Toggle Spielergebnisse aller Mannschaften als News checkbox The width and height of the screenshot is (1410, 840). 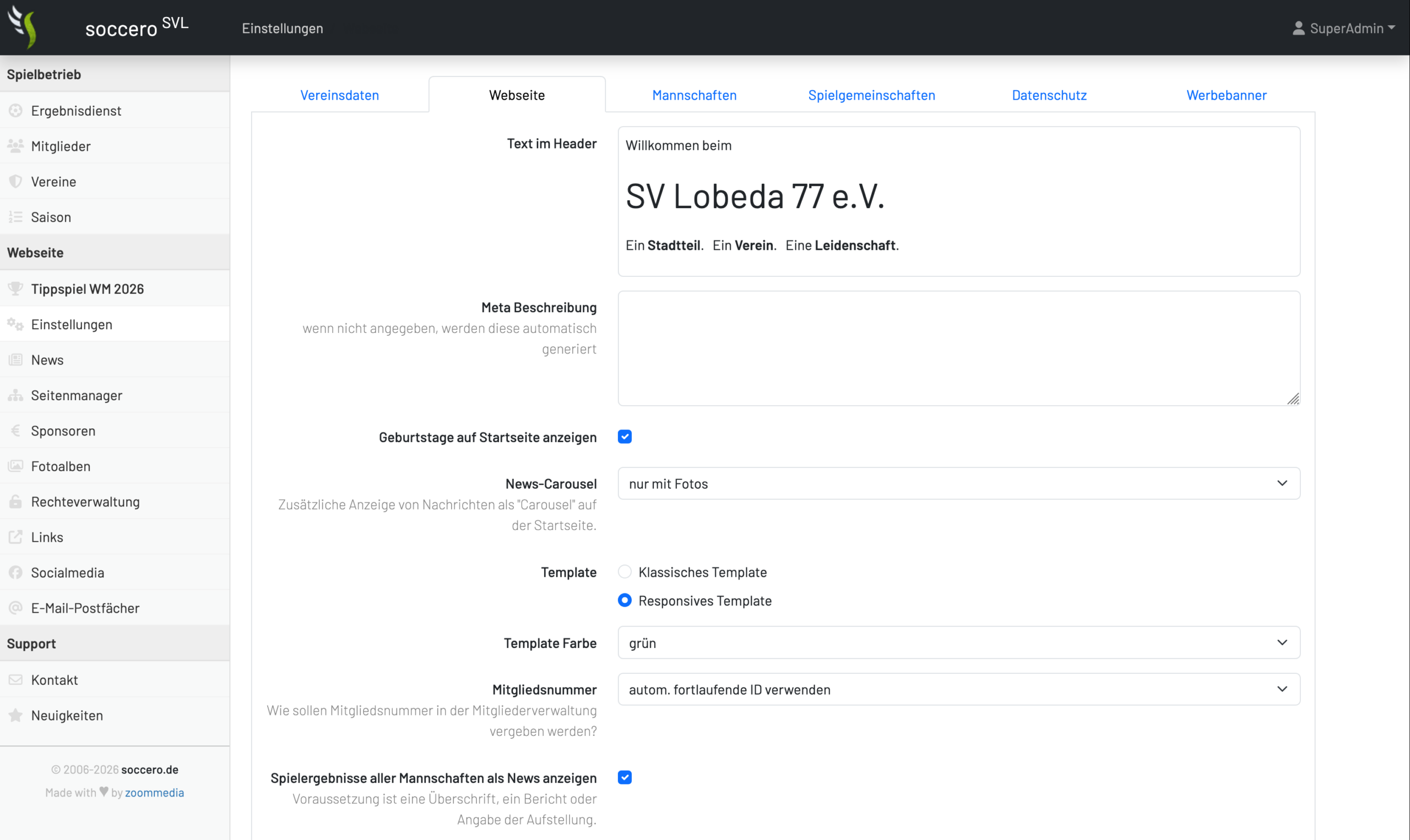(x=625, y=777)
